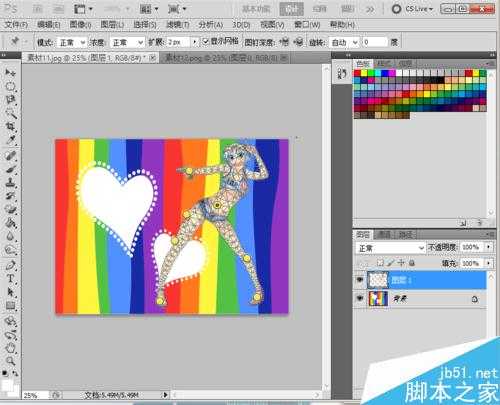Viewport: 500px width, 405px height.
Task: Select the Horizontal Type tool
Action: click(10, 279)
